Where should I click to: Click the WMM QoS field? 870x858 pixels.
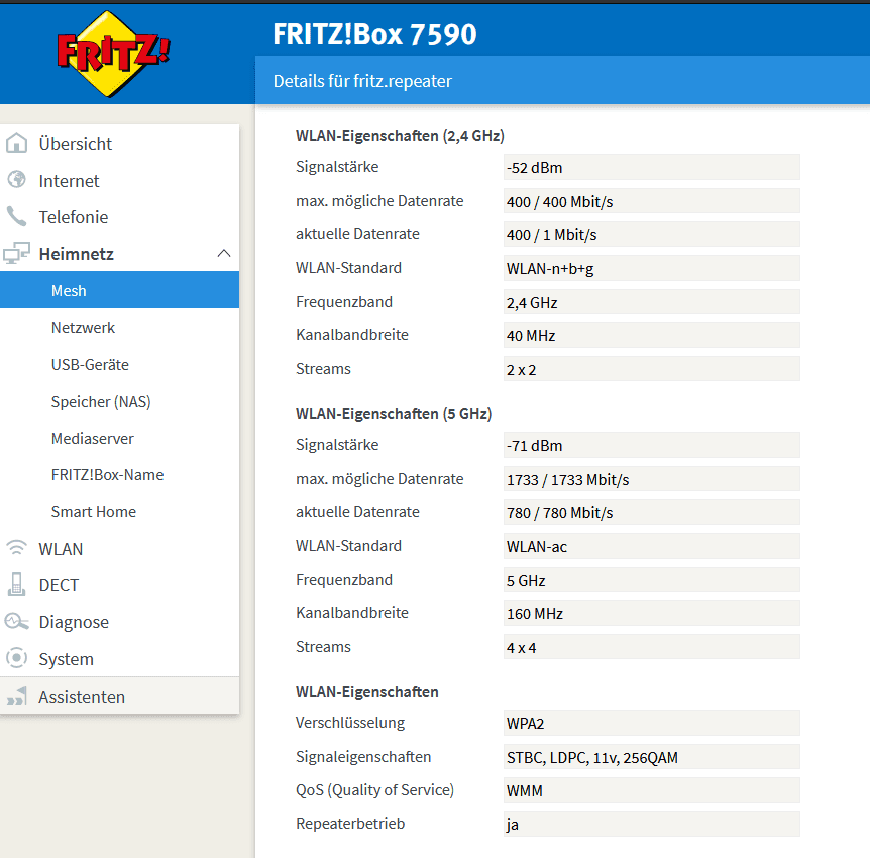tap(651, 791)
